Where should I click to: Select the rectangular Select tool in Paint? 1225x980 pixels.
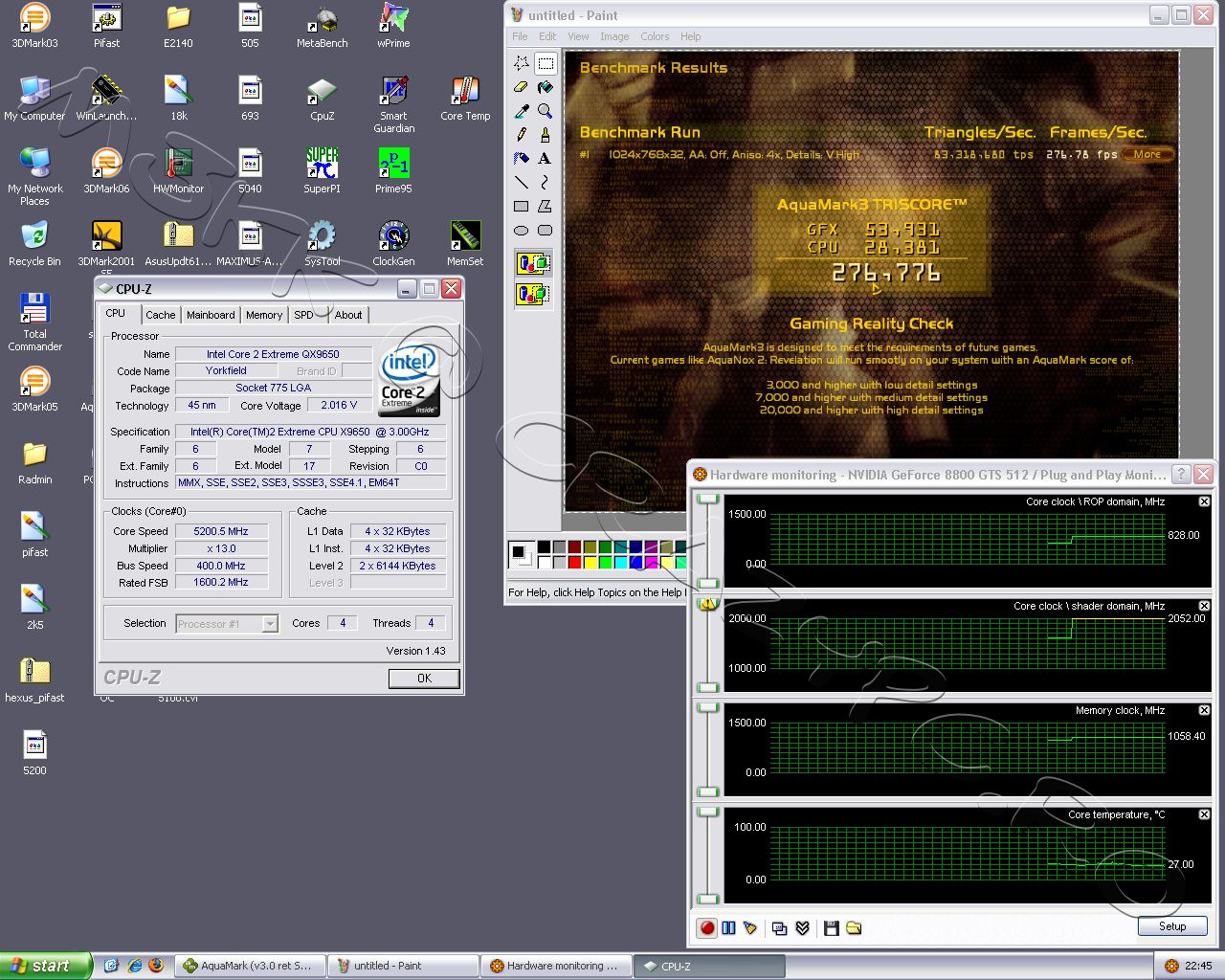point(546,63)
